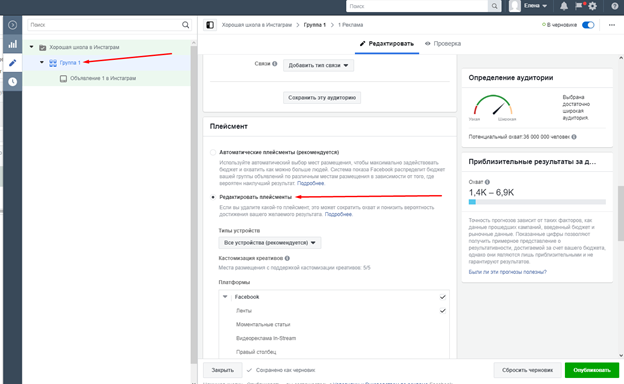Image resolution: width=624 pixels, height=384 pixels.
Task: Select Автоматические плейсменты radio option
Action: click(213, 152)
